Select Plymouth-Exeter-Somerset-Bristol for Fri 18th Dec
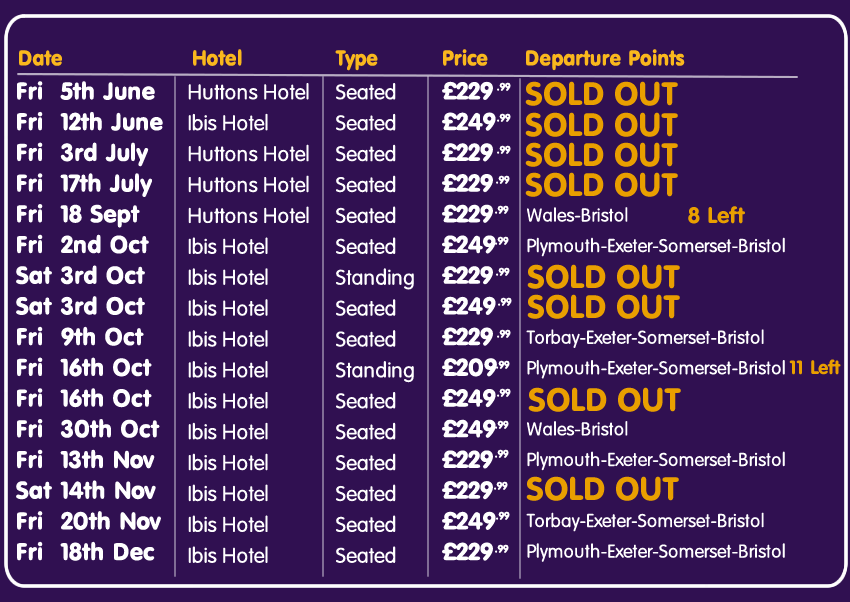This screenshot has height=602, width=850. [x=655, y=552]
